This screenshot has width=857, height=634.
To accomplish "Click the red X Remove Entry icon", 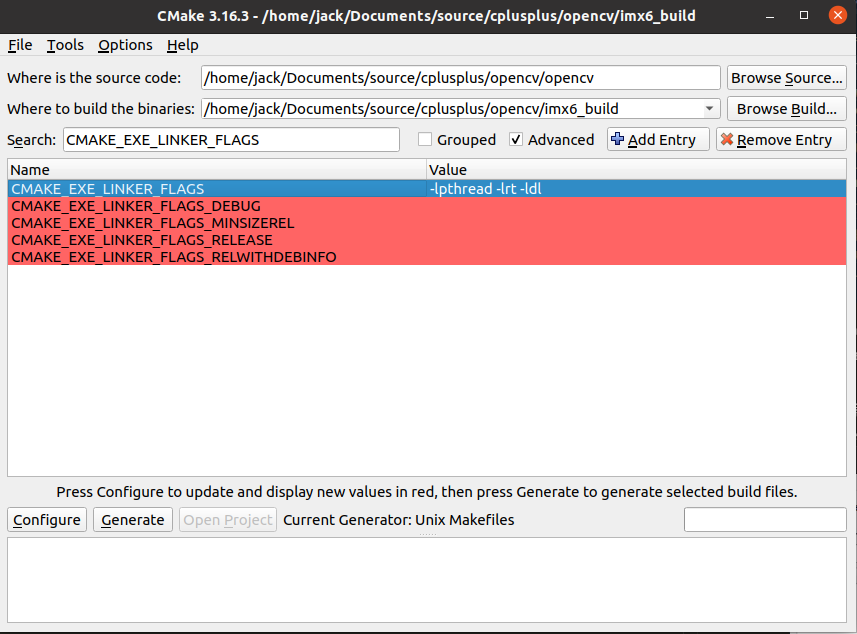I will (727, 139).
